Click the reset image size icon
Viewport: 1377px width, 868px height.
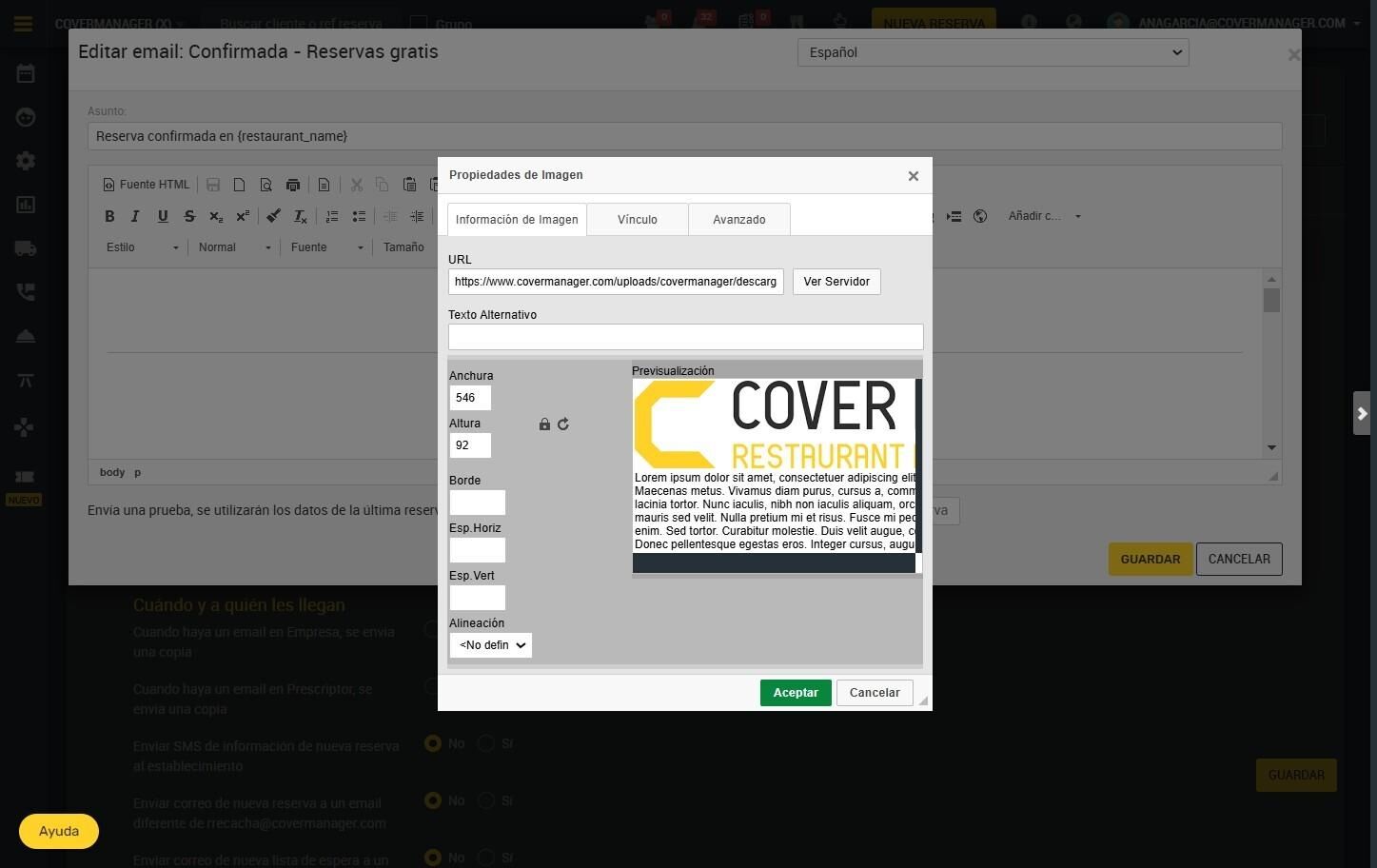coord(563,424)
